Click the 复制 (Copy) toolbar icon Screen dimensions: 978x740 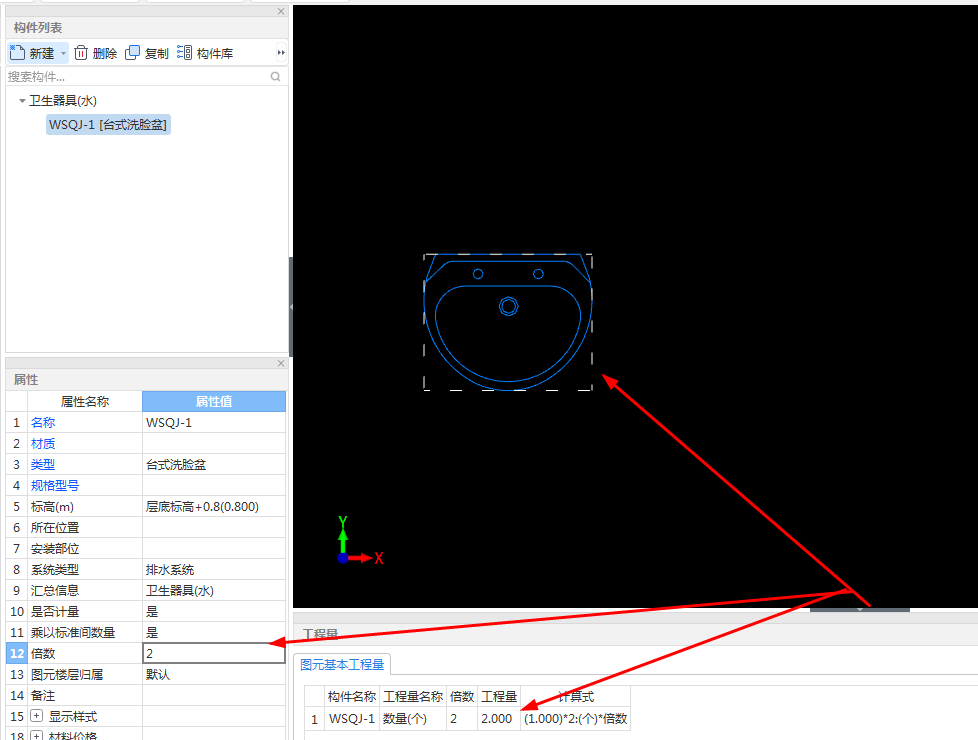coord(132,53)
